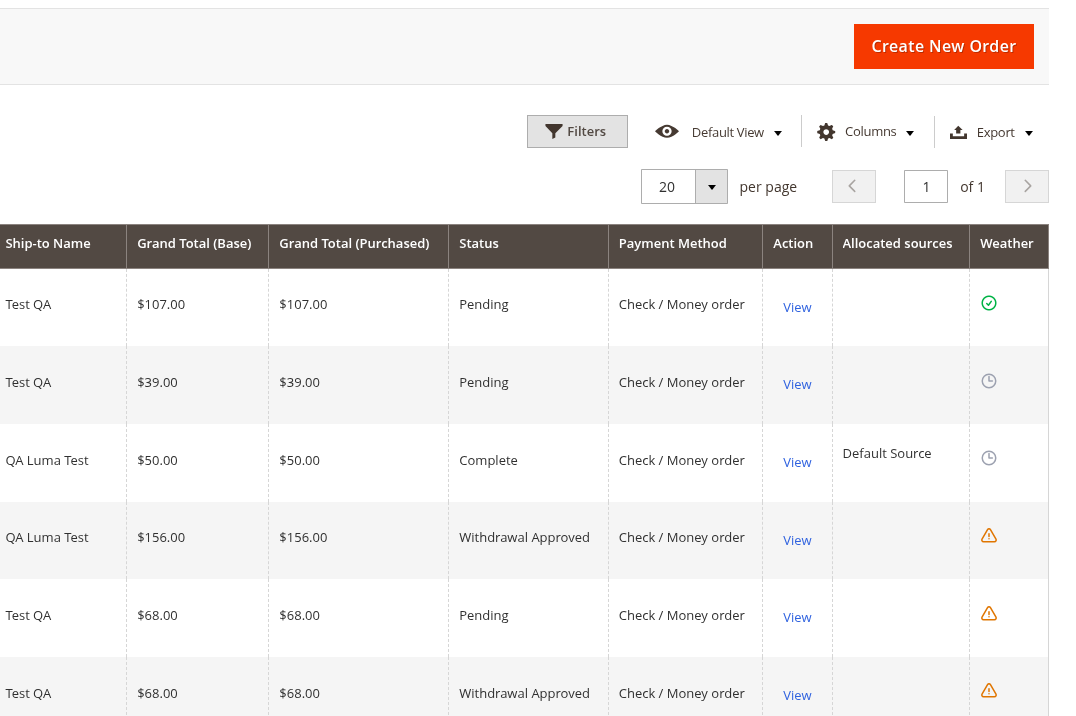
Task: Click the clock weather icon for $50.00 order
Action: click(989, 458)
